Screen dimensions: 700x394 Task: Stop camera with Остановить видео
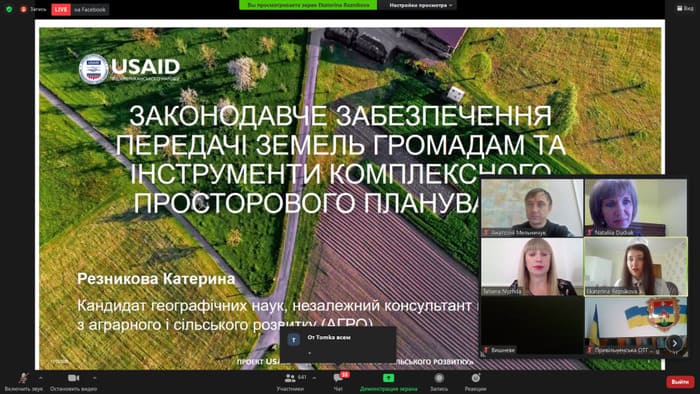click(73, 382)
